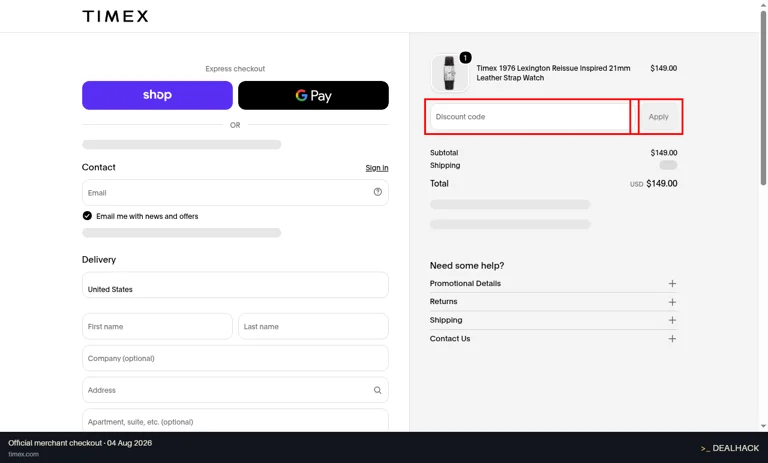The image size is (768, 463).
Task: Focus the Discount code field
Action: tap(530, 117)
